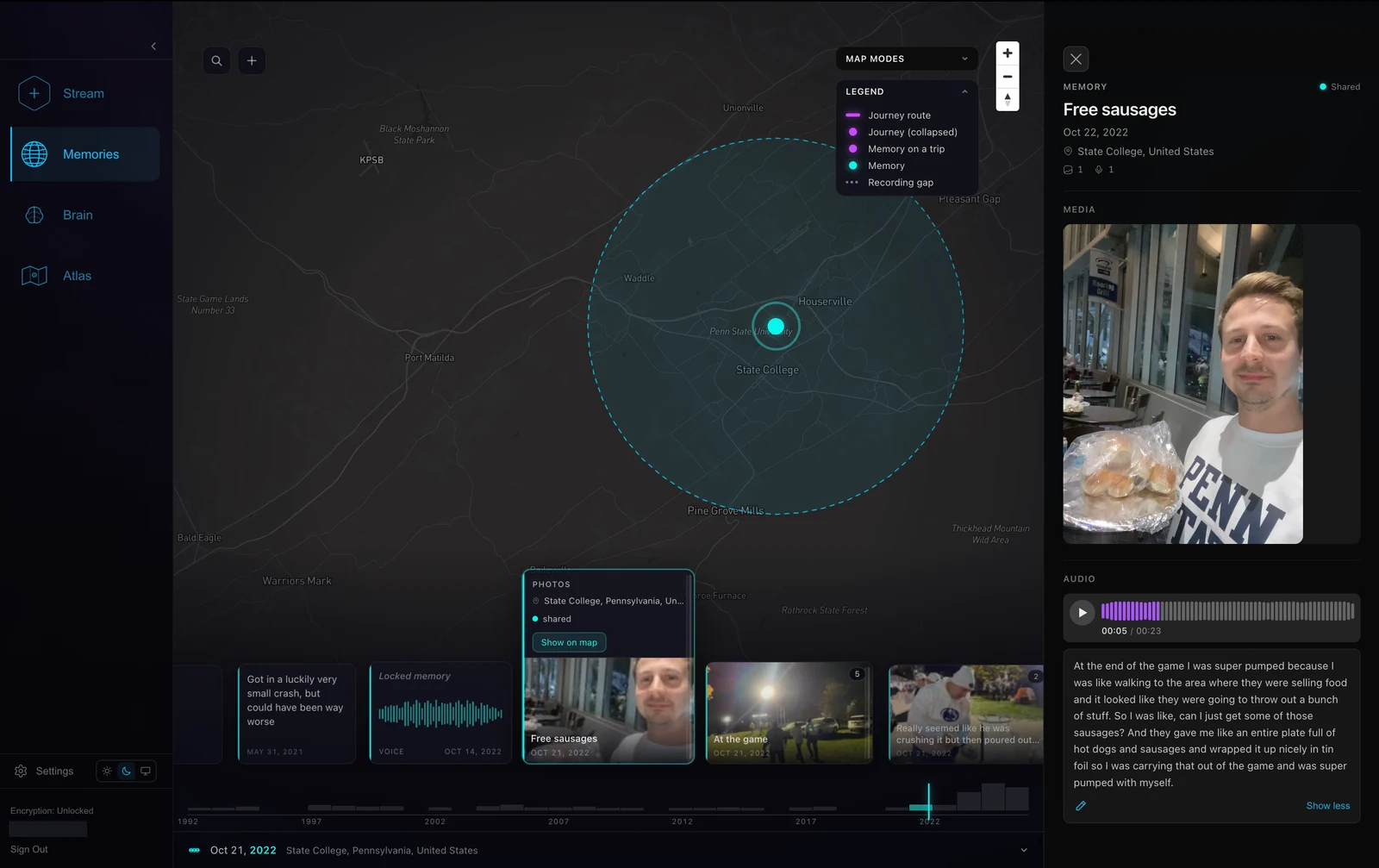
Task: Click the audio count microphone icon
Action: pyautogui.click(x=1099, y=170)
